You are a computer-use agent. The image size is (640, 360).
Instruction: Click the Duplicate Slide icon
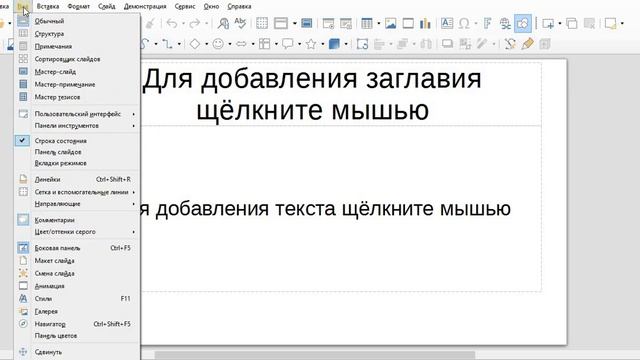[x=571, y=24]
